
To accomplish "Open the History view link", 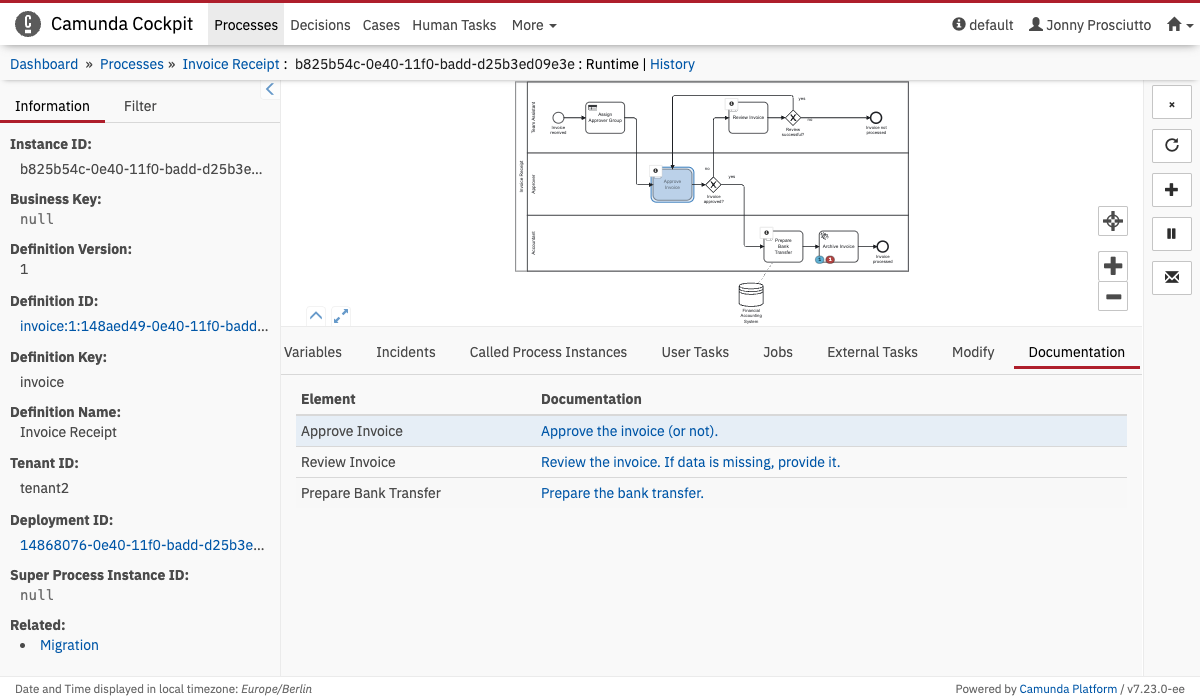I will coord(672,64).
